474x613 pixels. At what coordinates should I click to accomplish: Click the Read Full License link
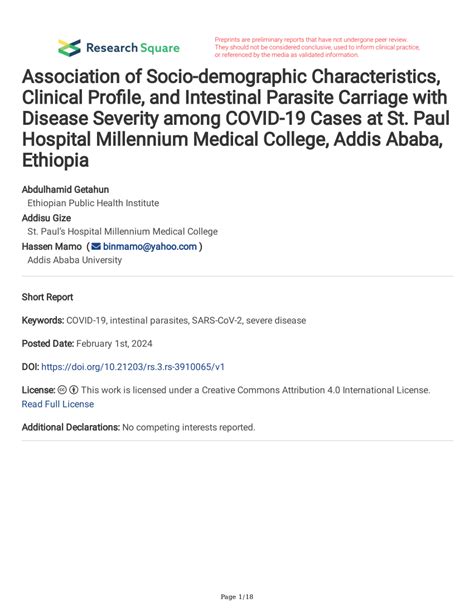(x=58, y=404)
